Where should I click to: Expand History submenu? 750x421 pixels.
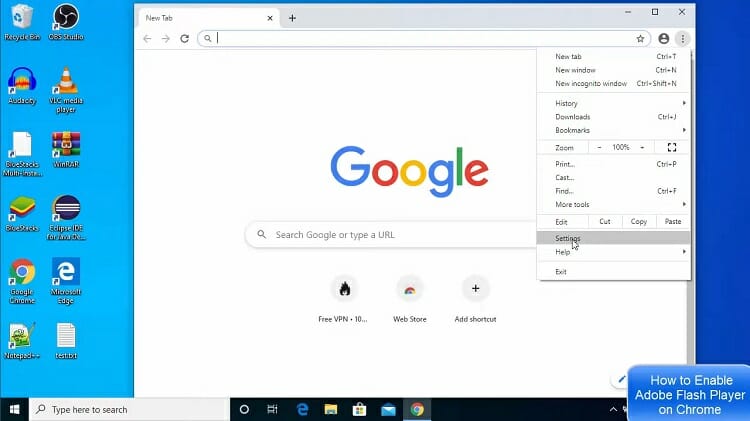(614, 103)
